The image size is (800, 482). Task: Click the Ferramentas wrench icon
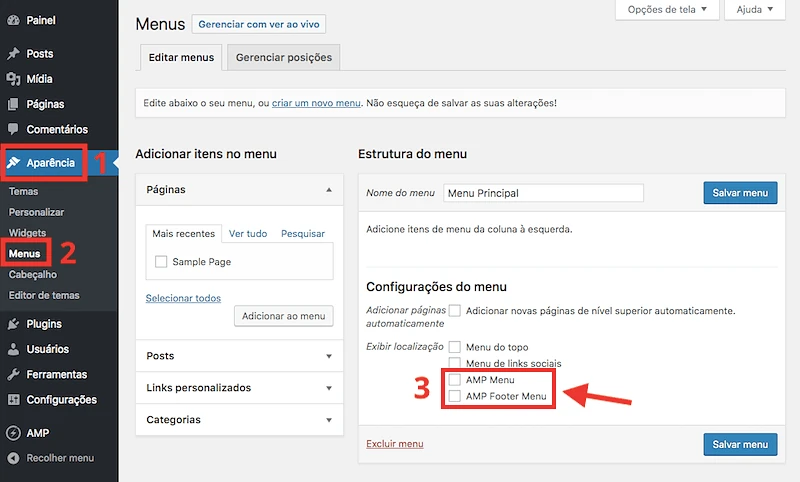13,374
